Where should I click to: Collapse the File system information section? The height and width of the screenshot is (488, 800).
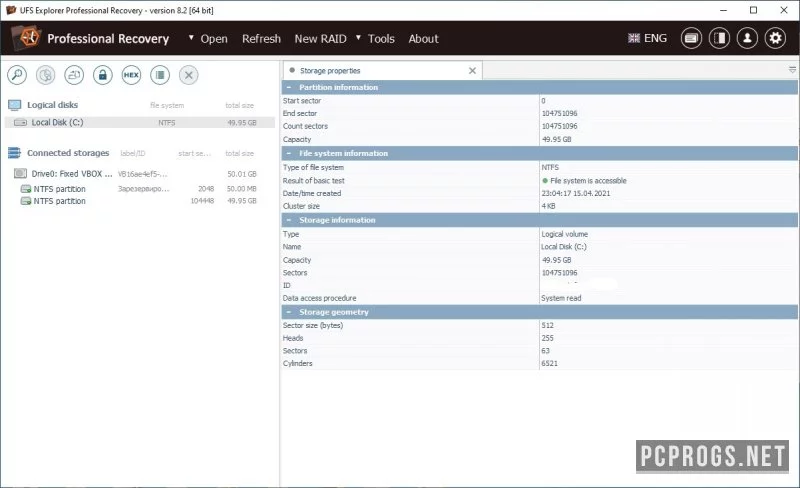(289, 153)
